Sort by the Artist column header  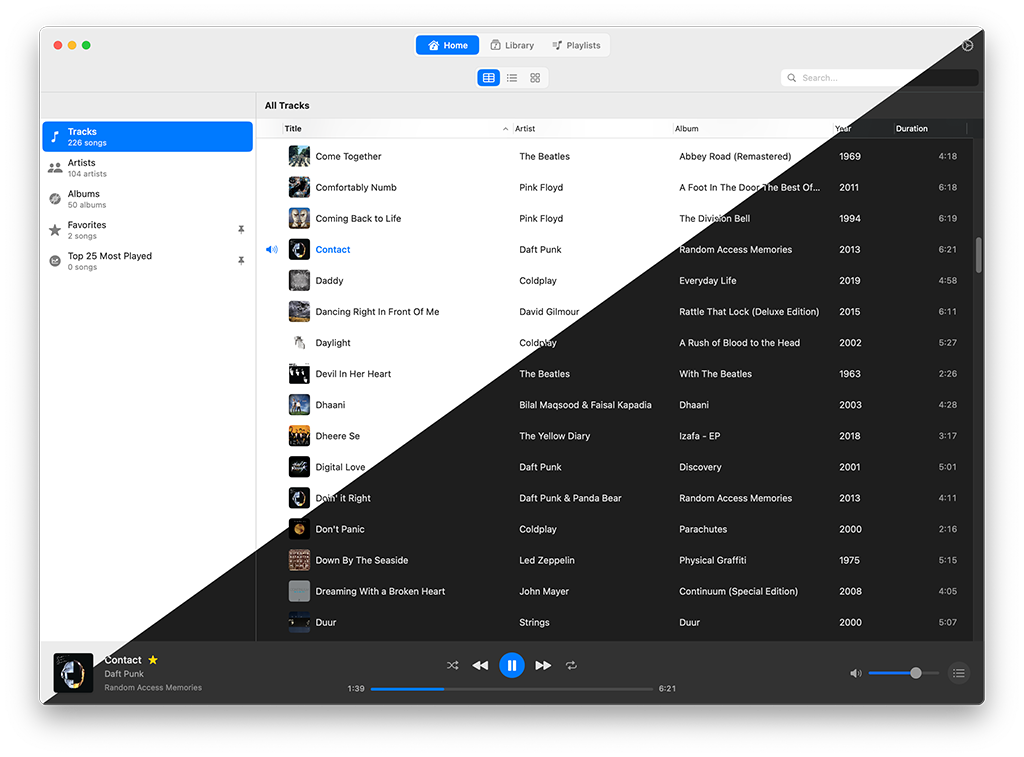click(x=592, y=129)
